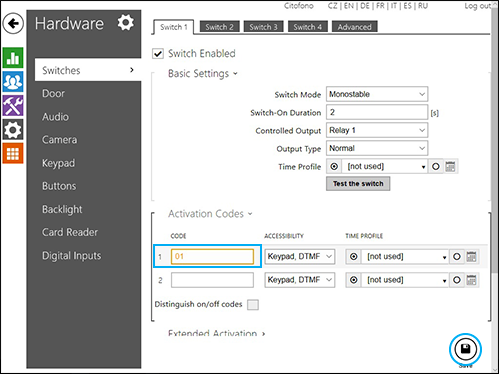This screenshot has height=374, width=499.
Task: Select left radio for Basic Settings time profile
Action: [334, 166]
